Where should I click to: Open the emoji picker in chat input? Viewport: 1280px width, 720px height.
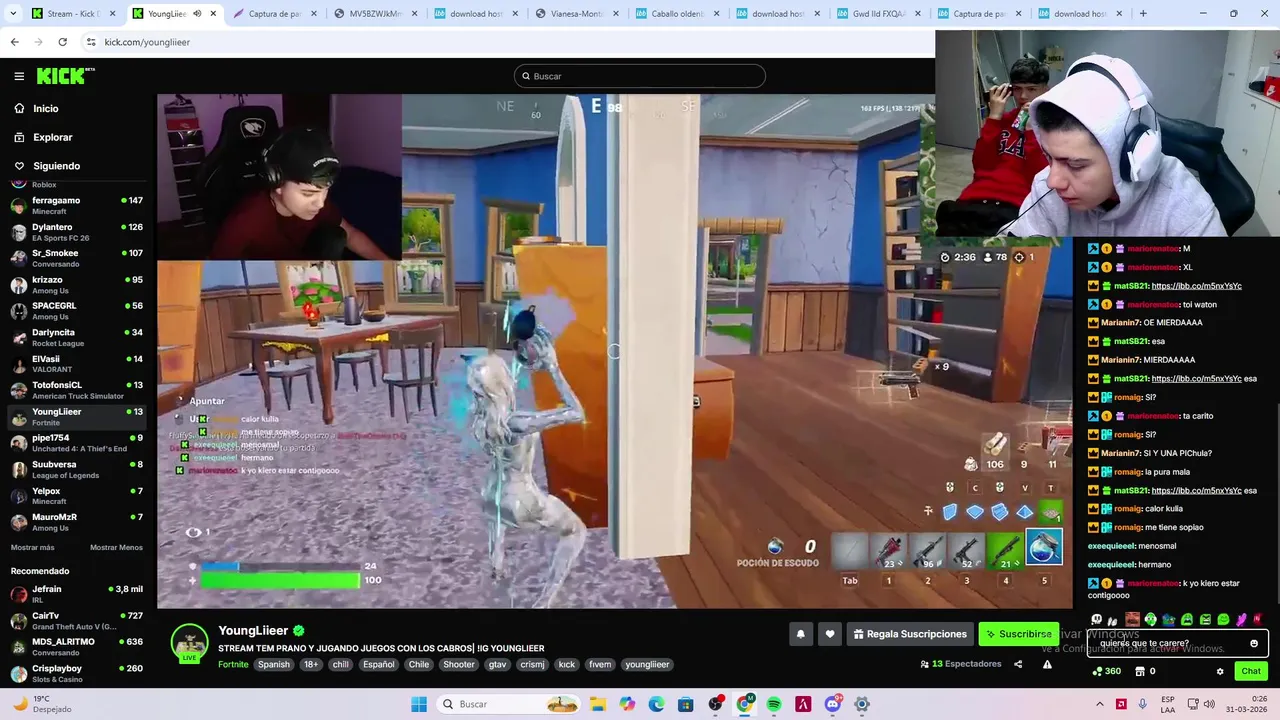pos(1254,643)
